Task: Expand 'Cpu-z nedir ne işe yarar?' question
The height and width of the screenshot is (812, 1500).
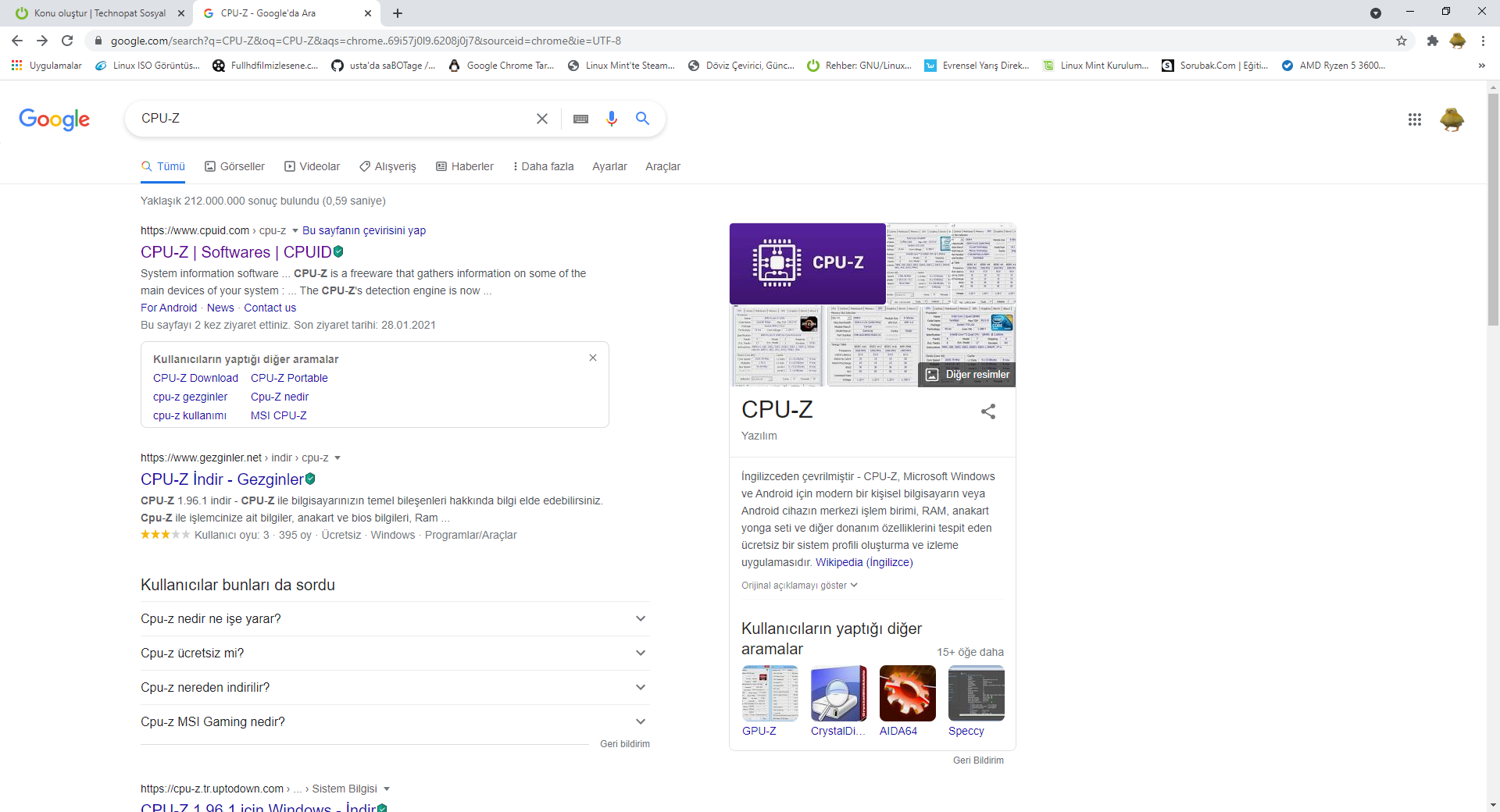Action: (395, 619)
